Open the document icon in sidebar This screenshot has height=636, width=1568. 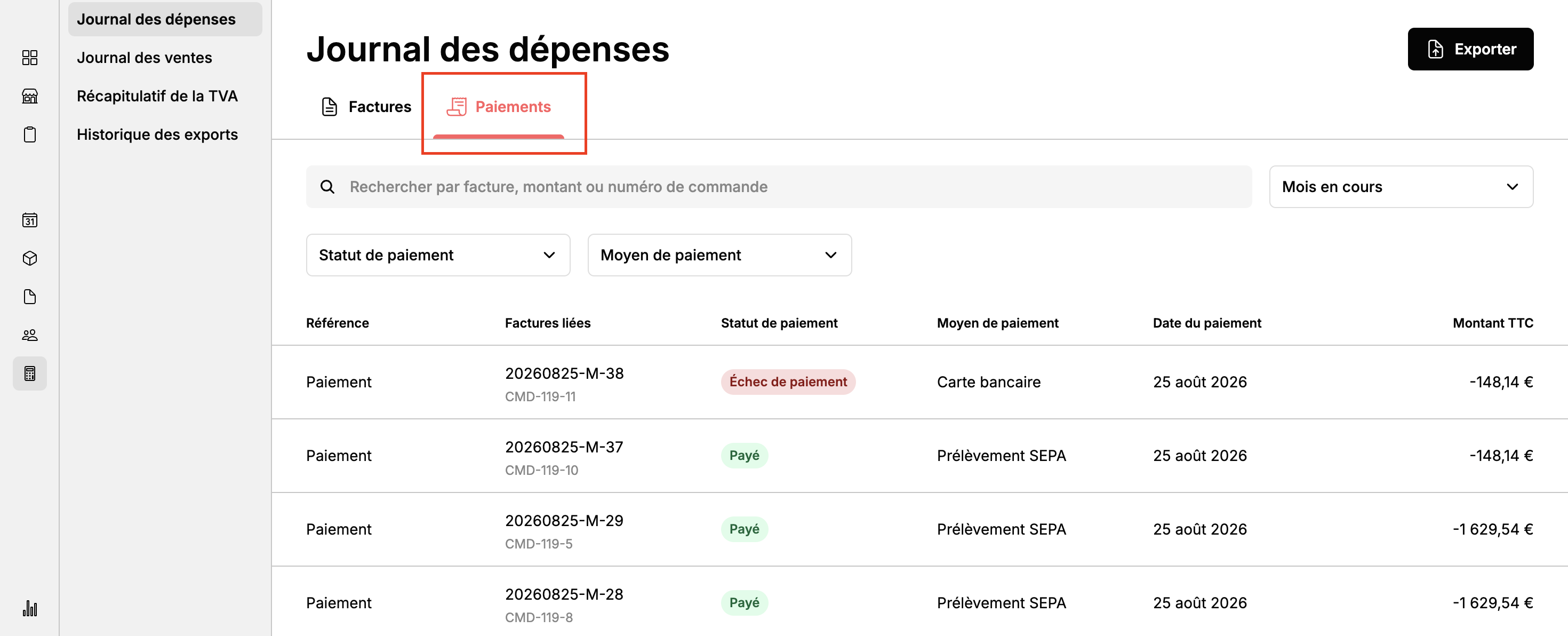tap(29, 296)
